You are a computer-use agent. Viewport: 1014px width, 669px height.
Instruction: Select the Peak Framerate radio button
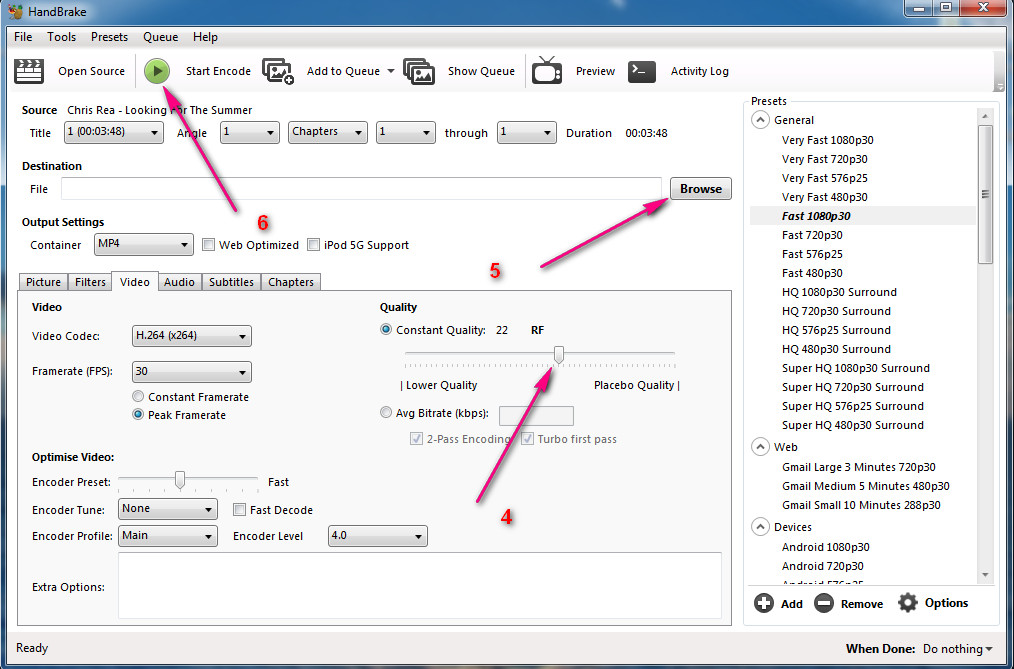pos(138,414)
